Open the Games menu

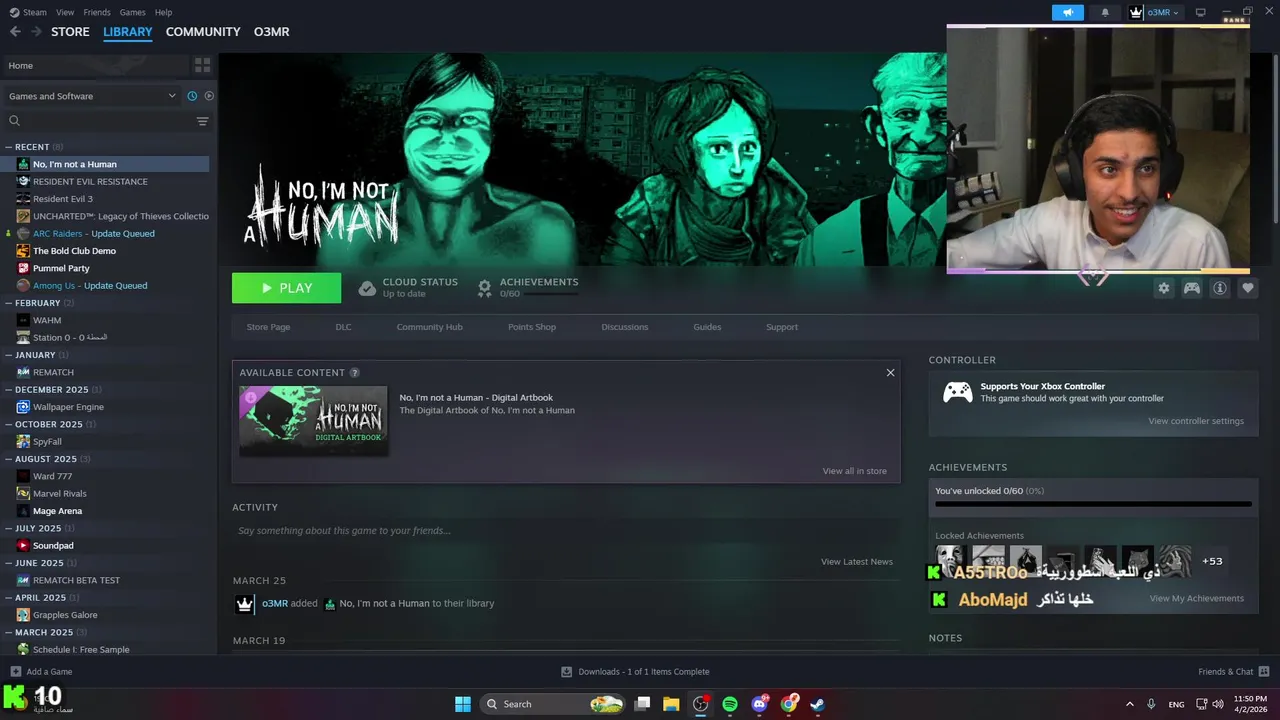[132, 12]
